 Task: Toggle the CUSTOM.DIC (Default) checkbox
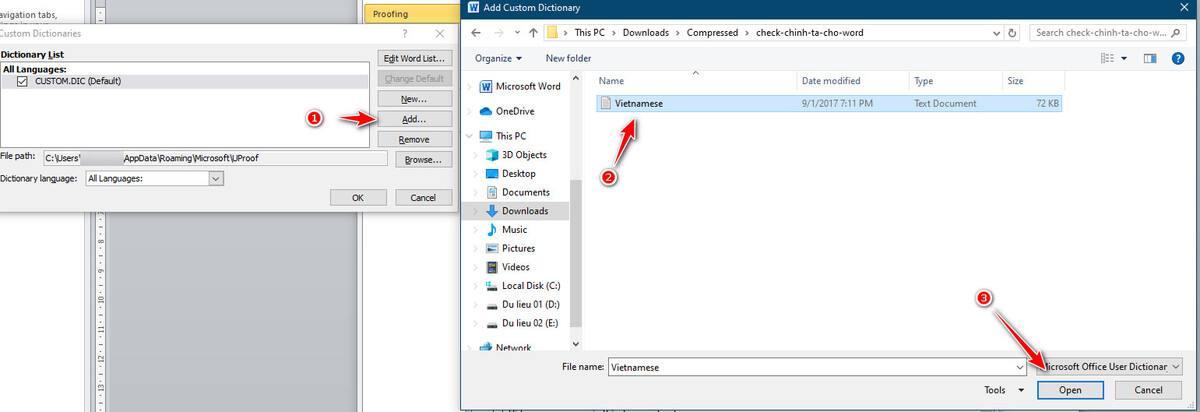pos(23,81)
